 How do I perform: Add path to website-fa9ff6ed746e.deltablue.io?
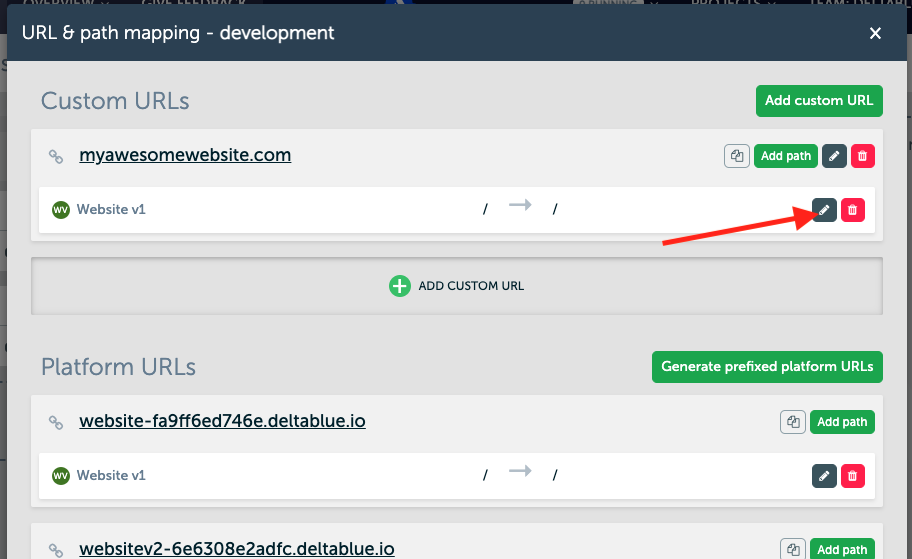(841, 422)
